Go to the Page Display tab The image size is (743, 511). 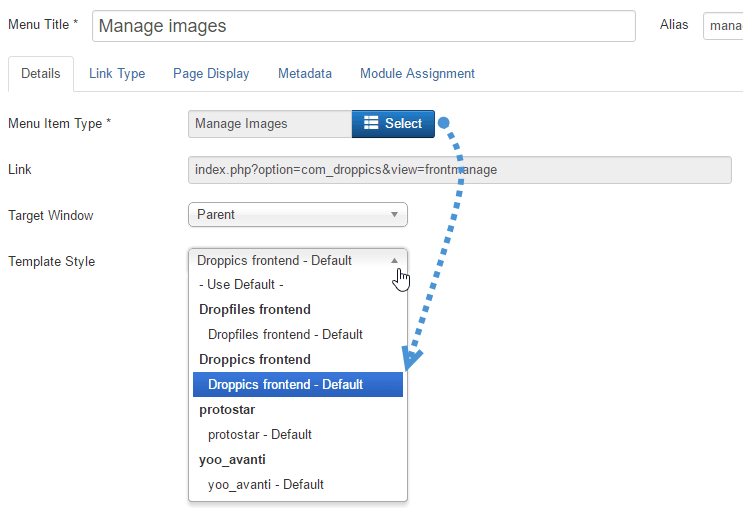[x=211, y=74]
